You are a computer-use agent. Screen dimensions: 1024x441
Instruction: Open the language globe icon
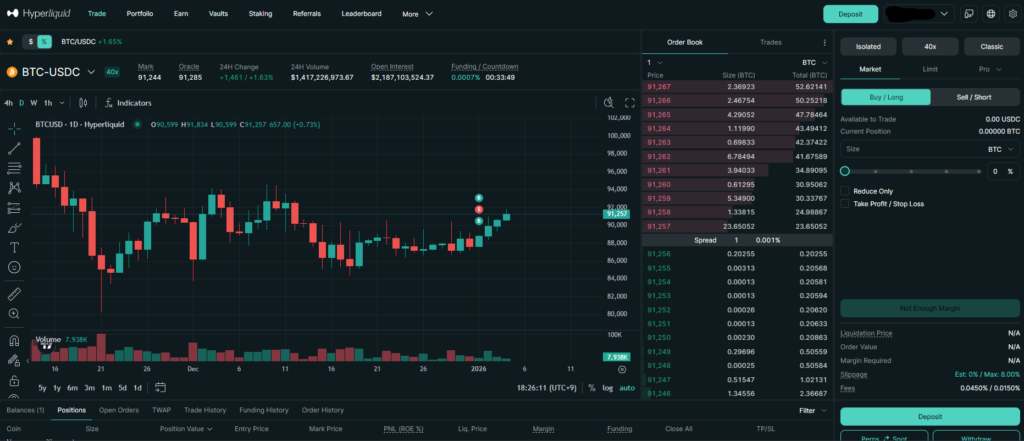pos(990,14)
